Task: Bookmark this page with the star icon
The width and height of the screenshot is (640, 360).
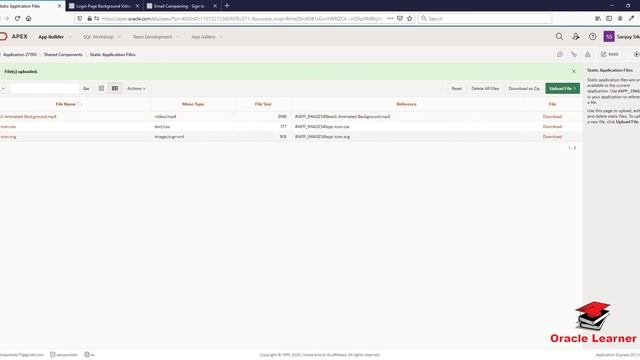Action: 409,18
